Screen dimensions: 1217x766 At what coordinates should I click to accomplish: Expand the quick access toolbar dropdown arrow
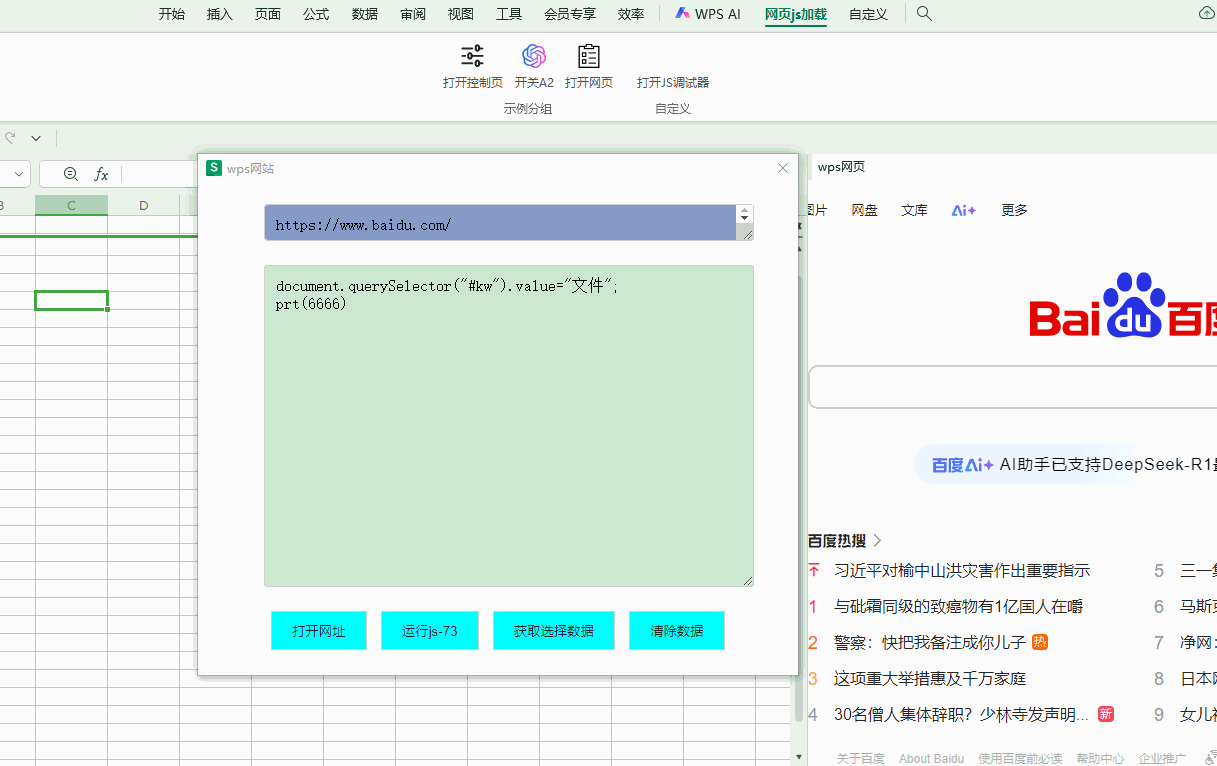(x=36, y=138)
